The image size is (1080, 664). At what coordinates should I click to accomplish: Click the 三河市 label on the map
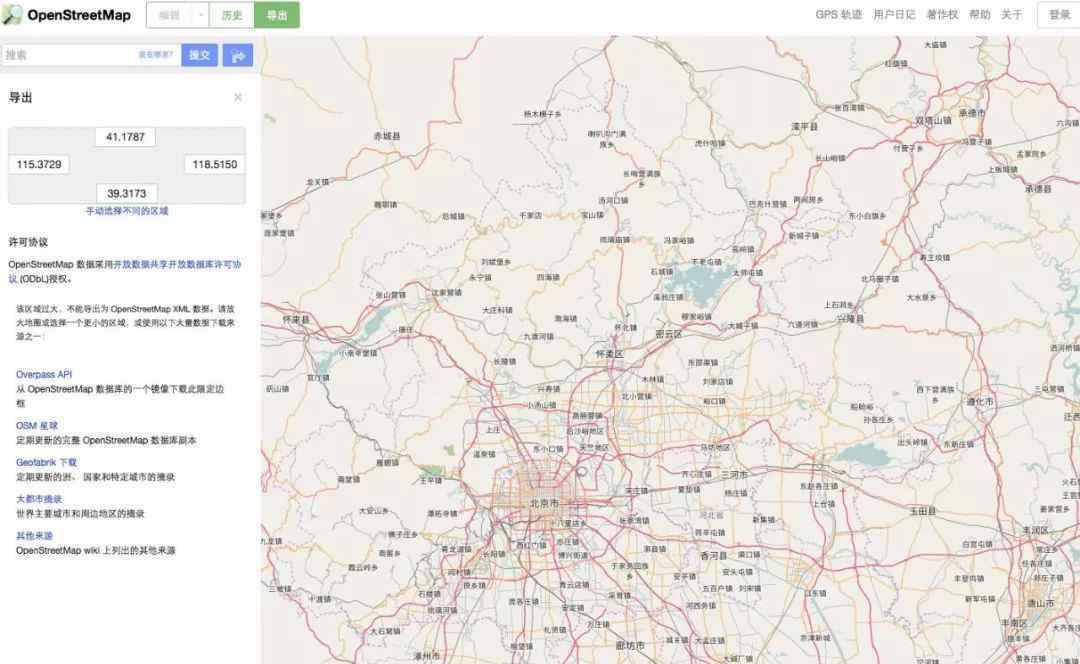coord(734,475)
